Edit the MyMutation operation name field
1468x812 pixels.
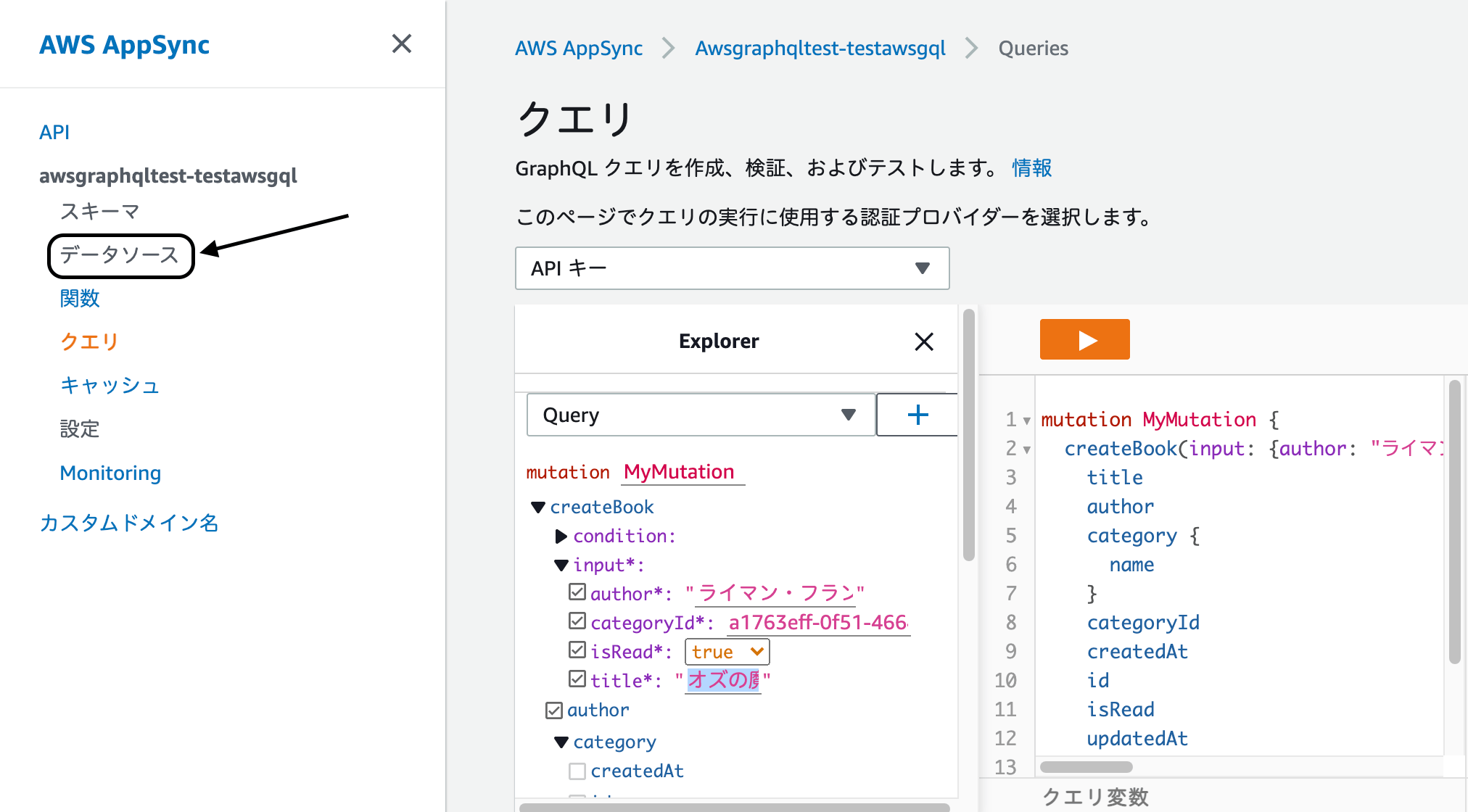point(683,472)
